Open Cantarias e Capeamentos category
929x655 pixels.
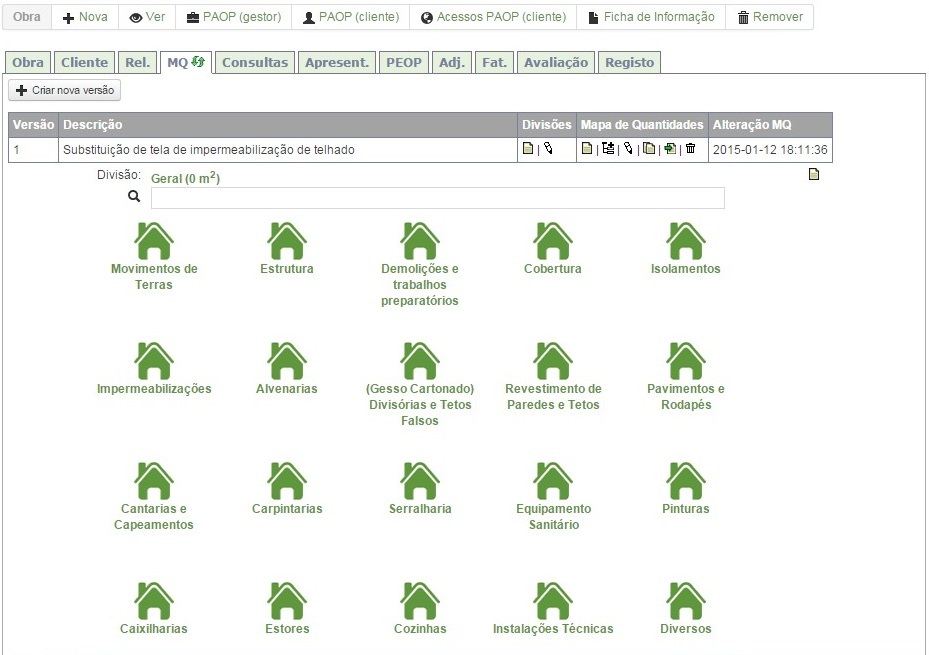coord(154,497)
